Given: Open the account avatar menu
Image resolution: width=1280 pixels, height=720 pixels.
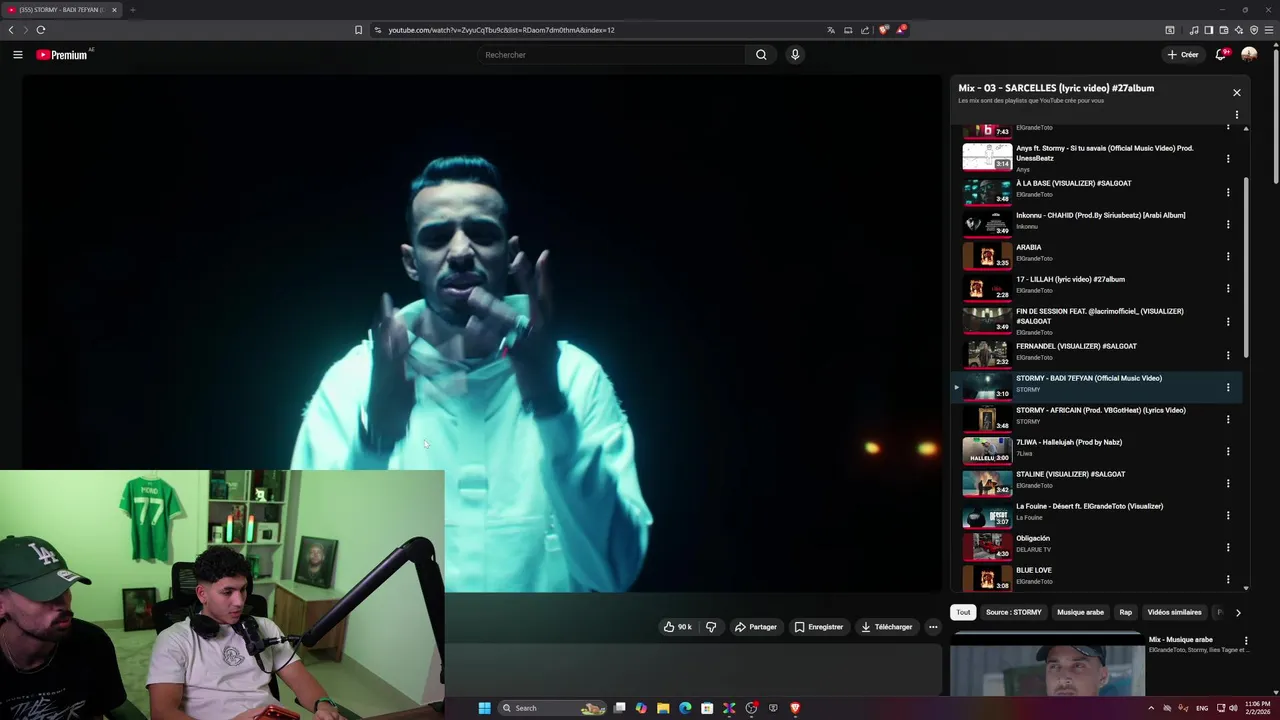Looking at the screenshot, I should tap(1249, 55).
